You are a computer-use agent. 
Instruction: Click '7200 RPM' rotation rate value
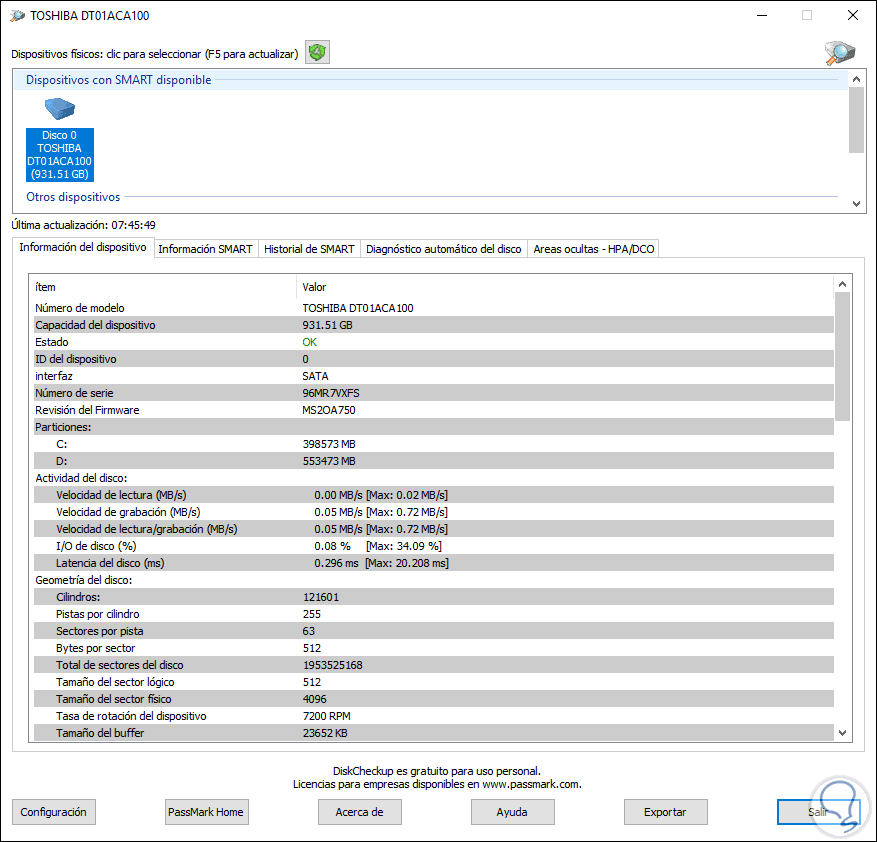pyautogui.click(x=327, y=716)
